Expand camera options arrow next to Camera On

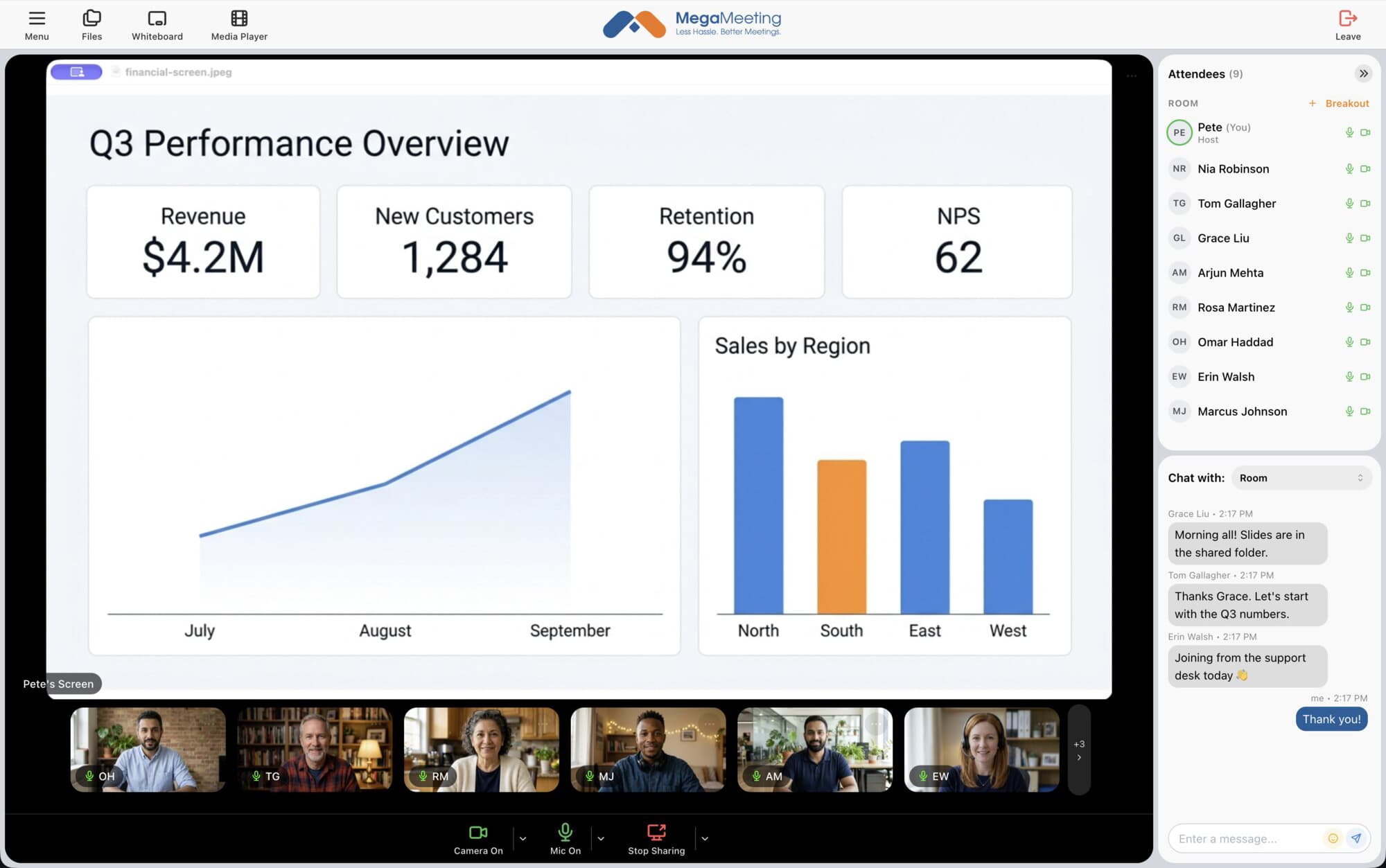pos(523,838)
